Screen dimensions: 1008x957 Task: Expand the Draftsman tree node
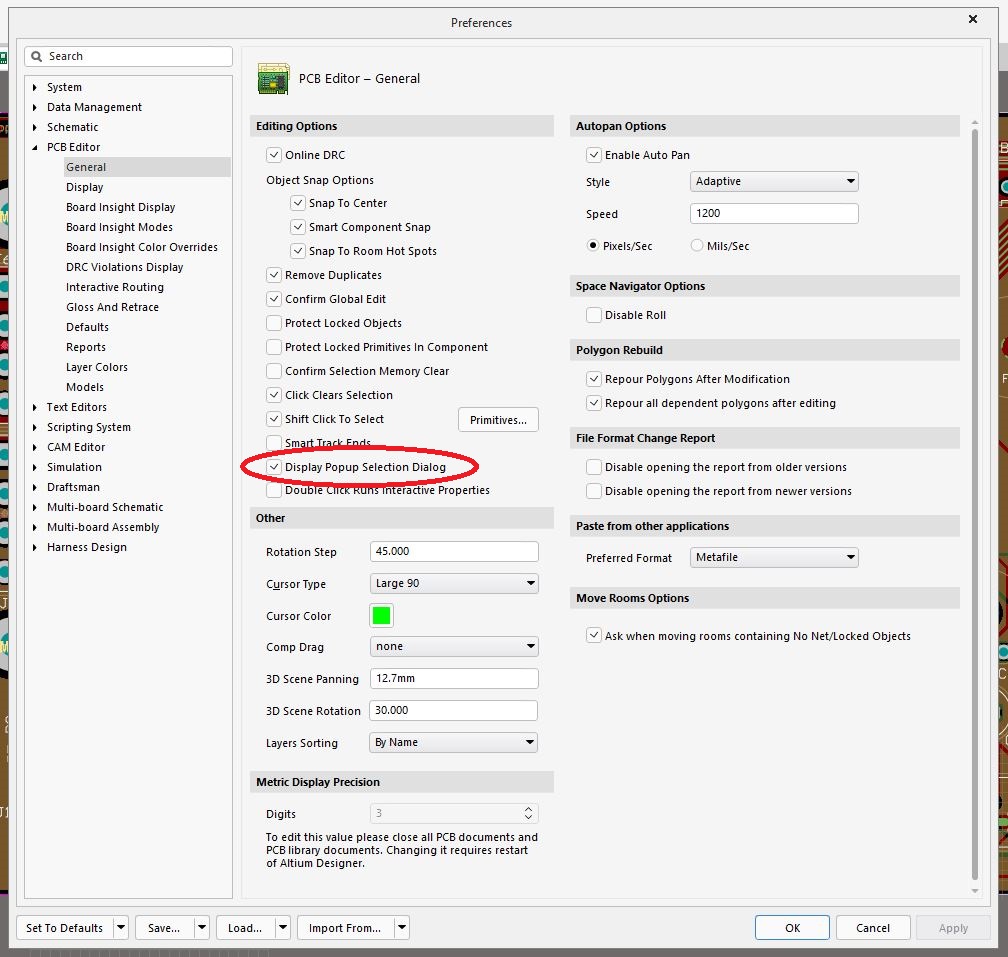pos(35,487)
